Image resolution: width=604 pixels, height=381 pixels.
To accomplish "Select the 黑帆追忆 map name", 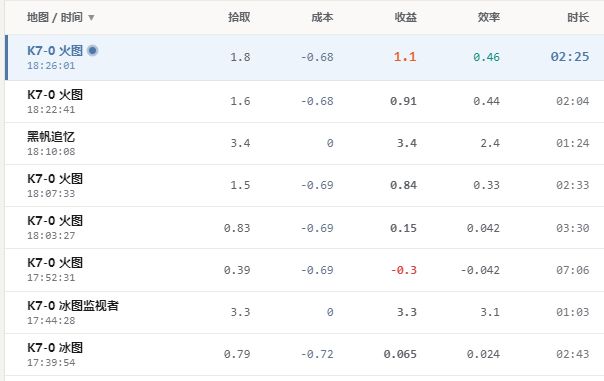I will tap(51, 137).
